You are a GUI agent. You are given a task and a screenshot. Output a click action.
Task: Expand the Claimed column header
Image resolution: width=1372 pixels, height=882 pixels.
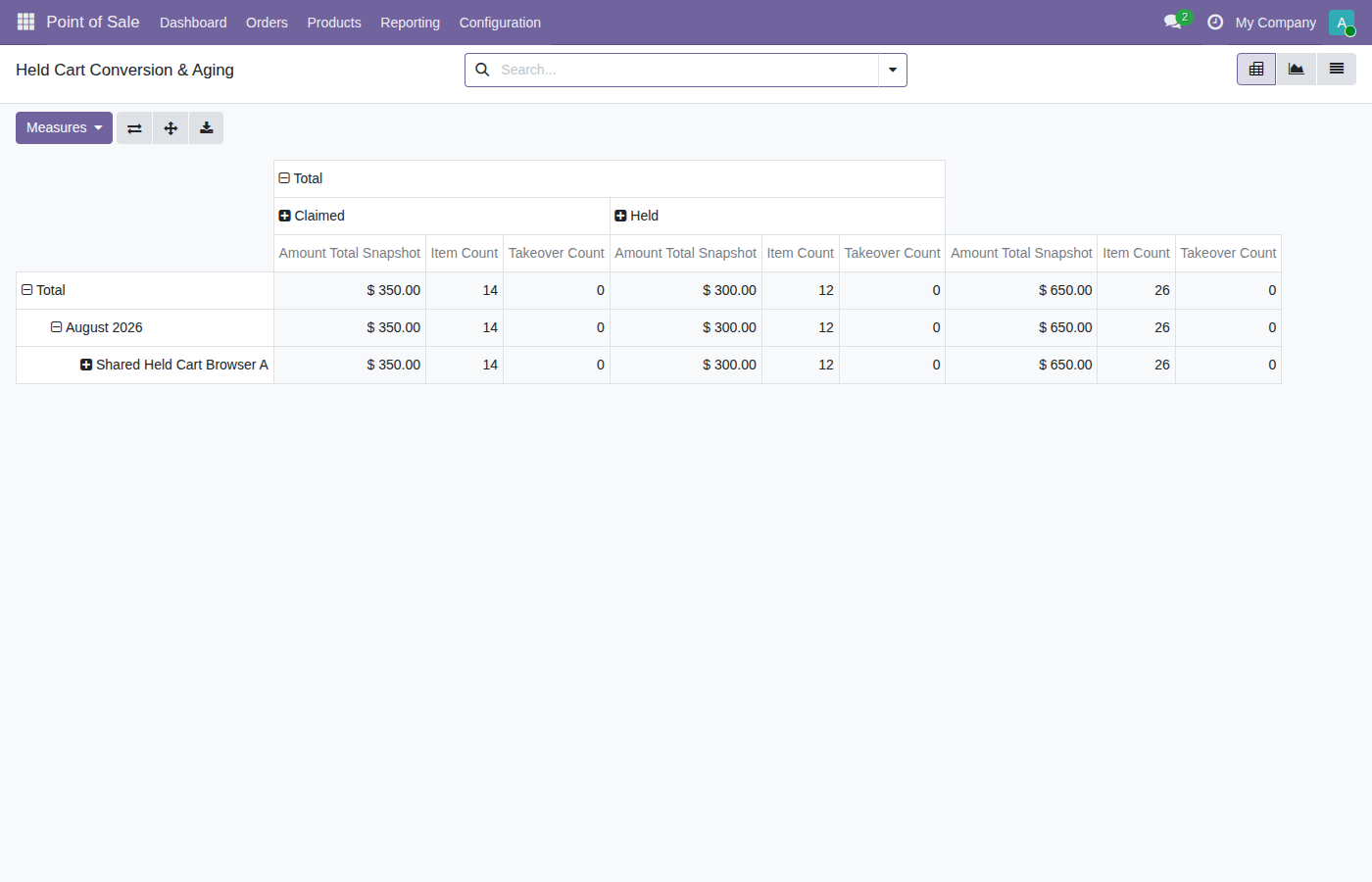click(x=312, y=216)
